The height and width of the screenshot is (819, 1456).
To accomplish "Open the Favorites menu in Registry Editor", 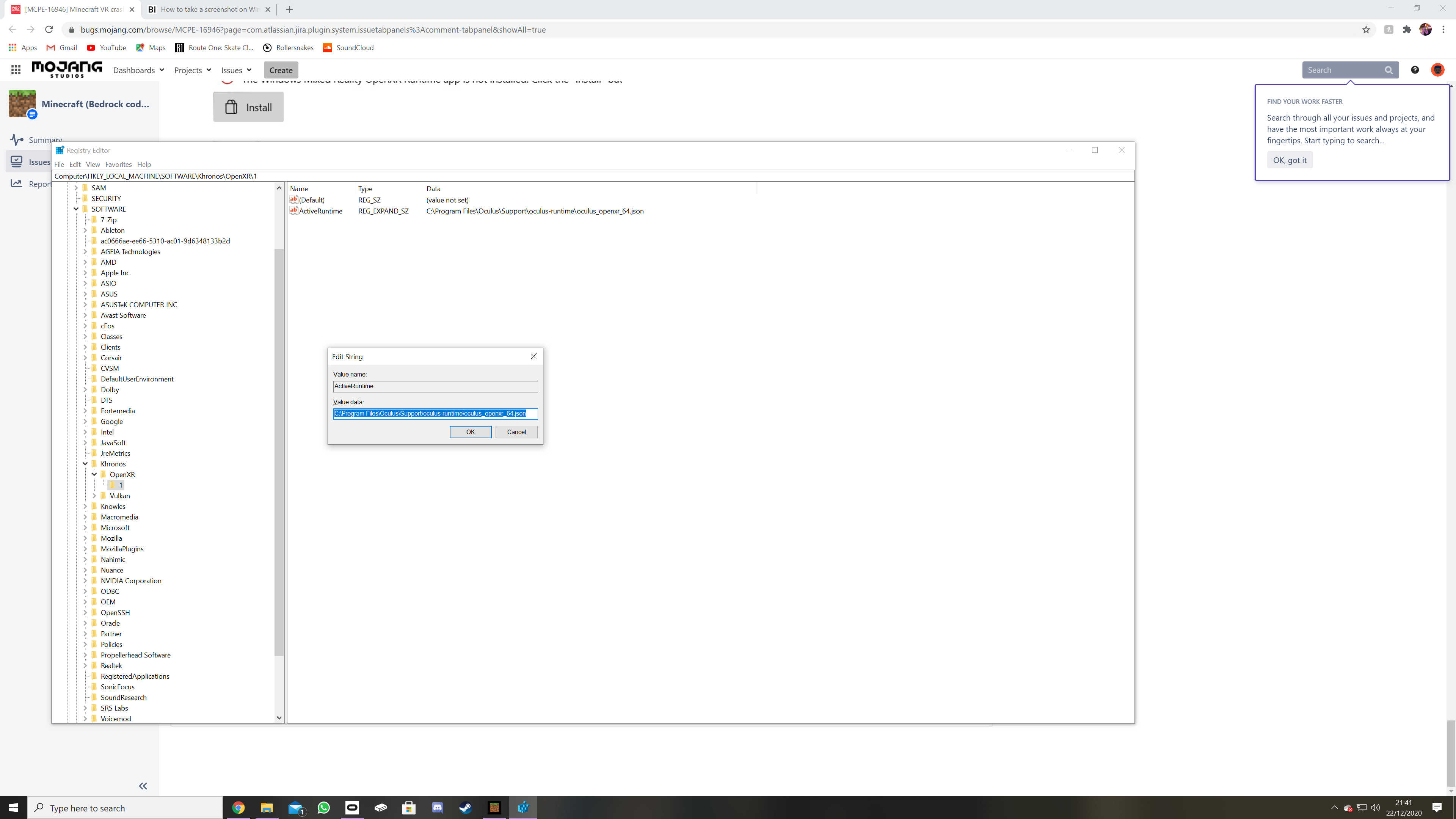I will tap(118, 165).
